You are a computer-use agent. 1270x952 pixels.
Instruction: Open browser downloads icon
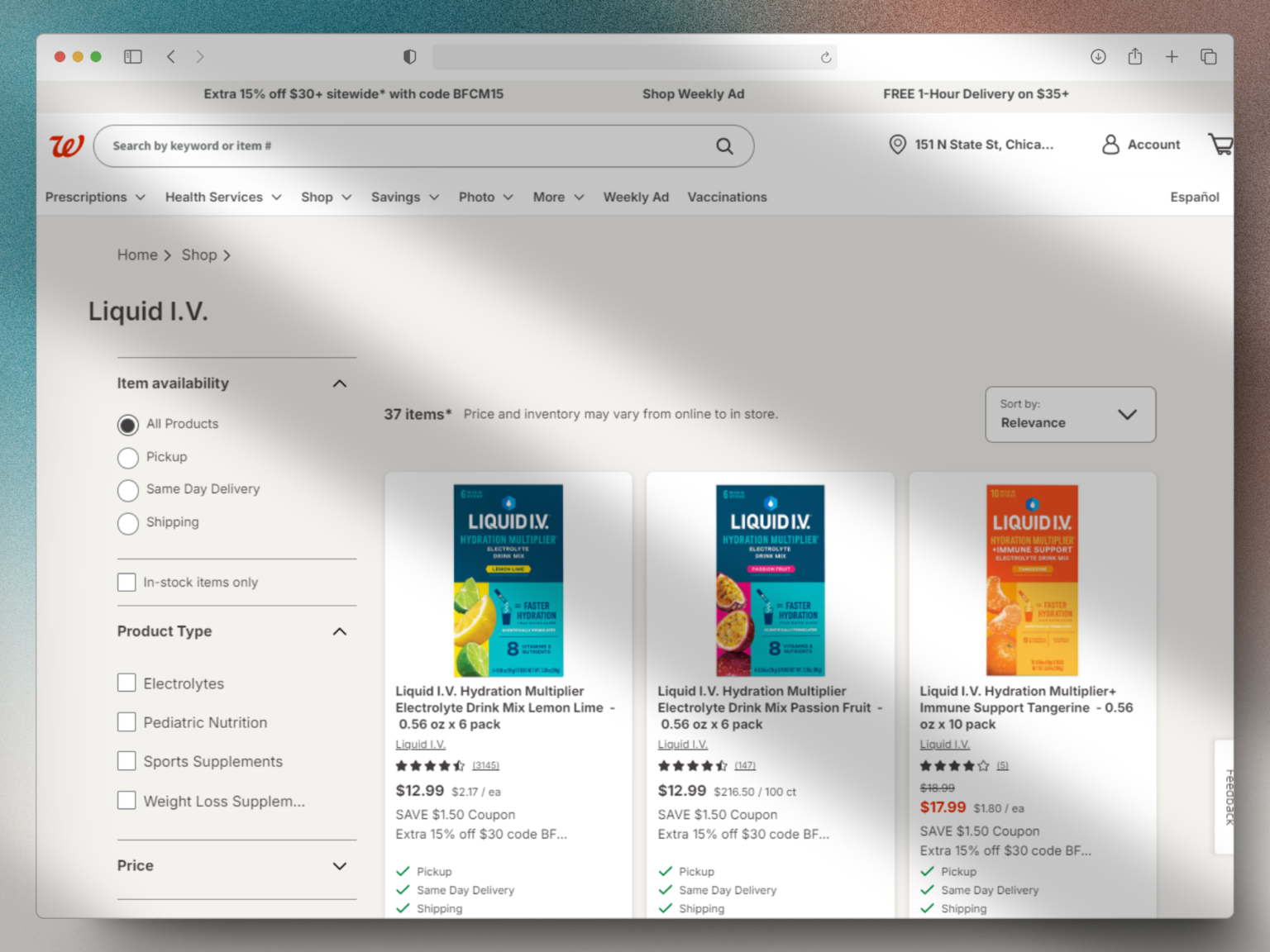point(1098,57)
